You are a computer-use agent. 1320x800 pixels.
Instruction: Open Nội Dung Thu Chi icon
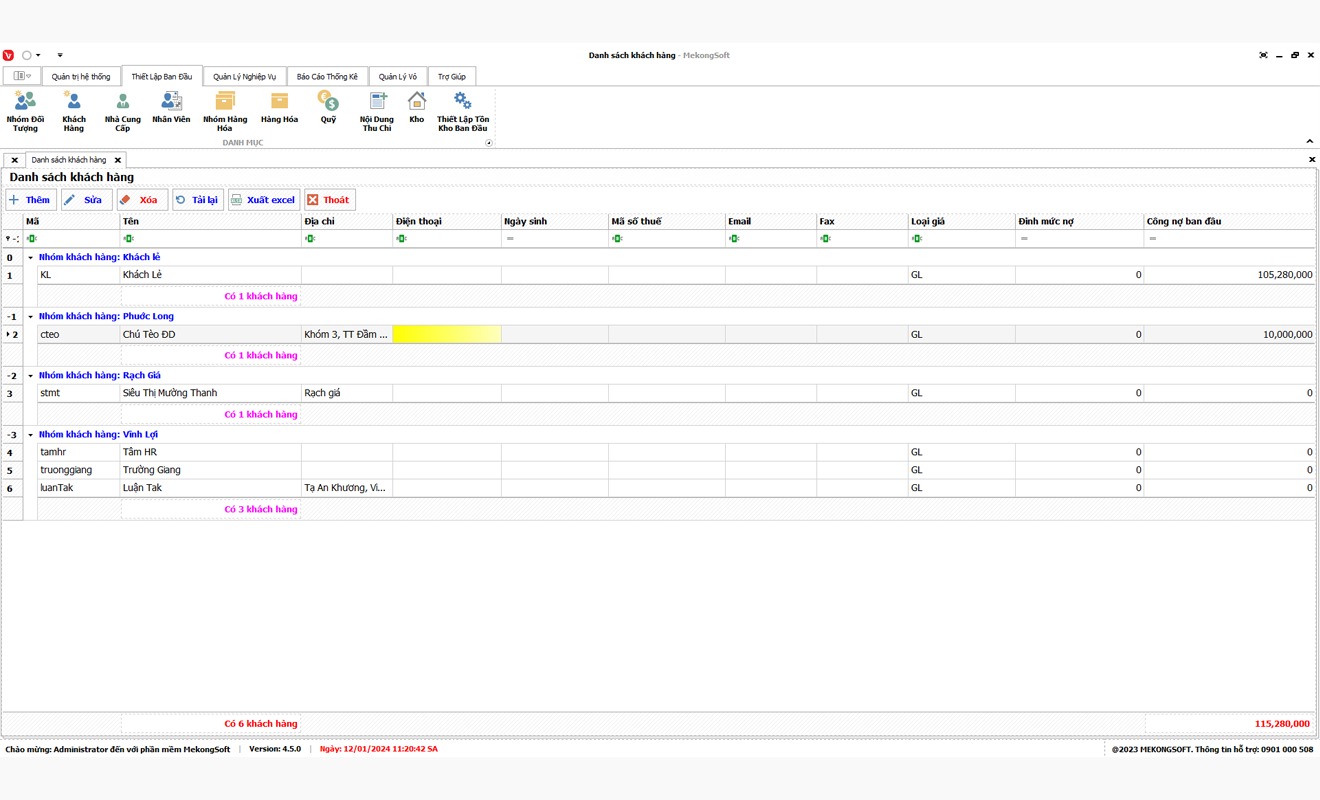(377, 110)
